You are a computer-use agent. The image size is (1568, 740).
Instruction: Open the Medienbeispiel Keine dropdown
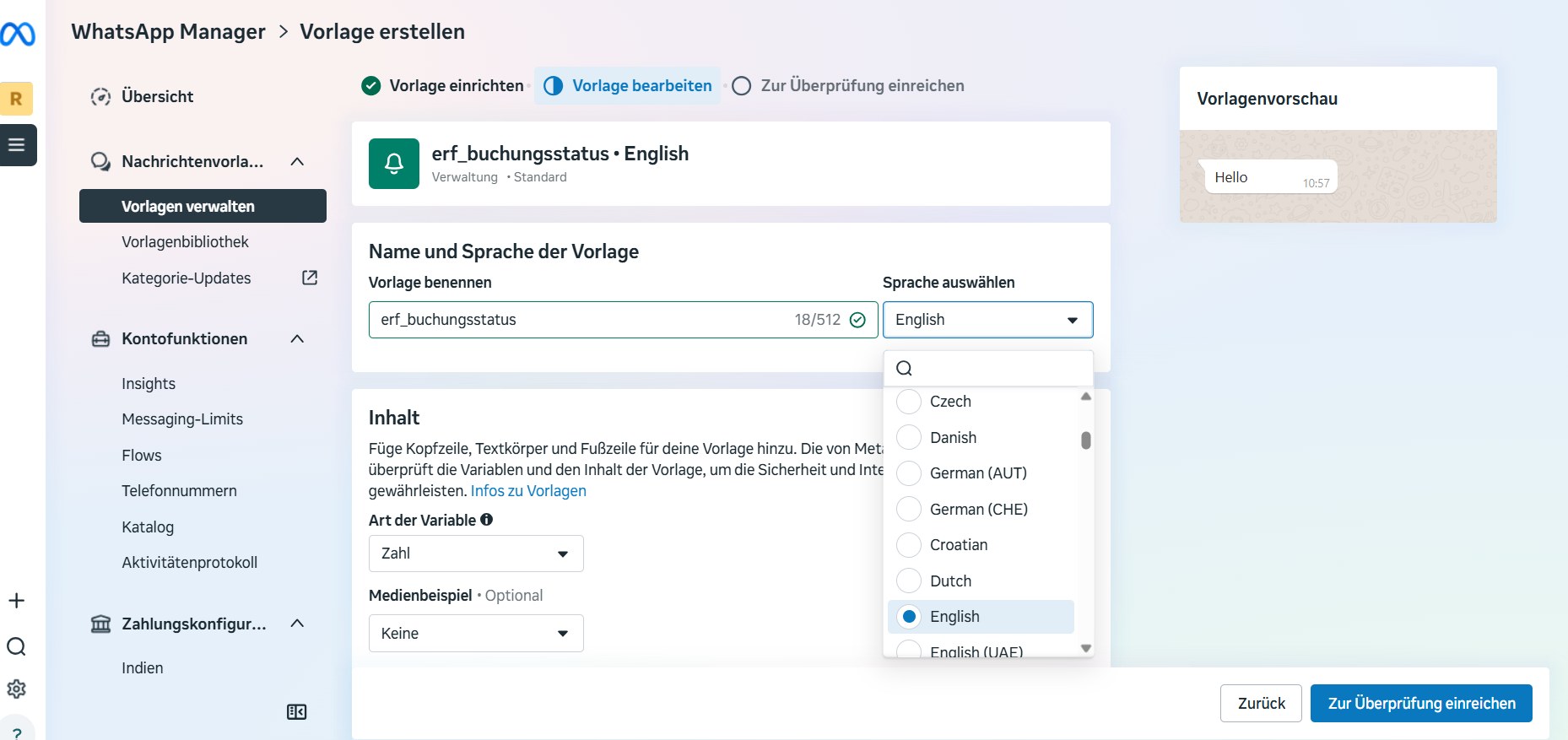point(476,634)
